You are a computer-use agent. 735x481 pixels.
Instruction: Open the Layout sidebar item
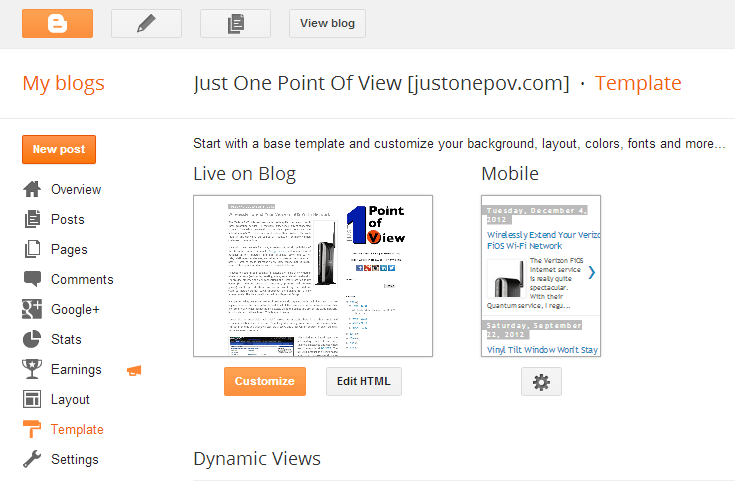pyautogui.click(x=70, y=399)
